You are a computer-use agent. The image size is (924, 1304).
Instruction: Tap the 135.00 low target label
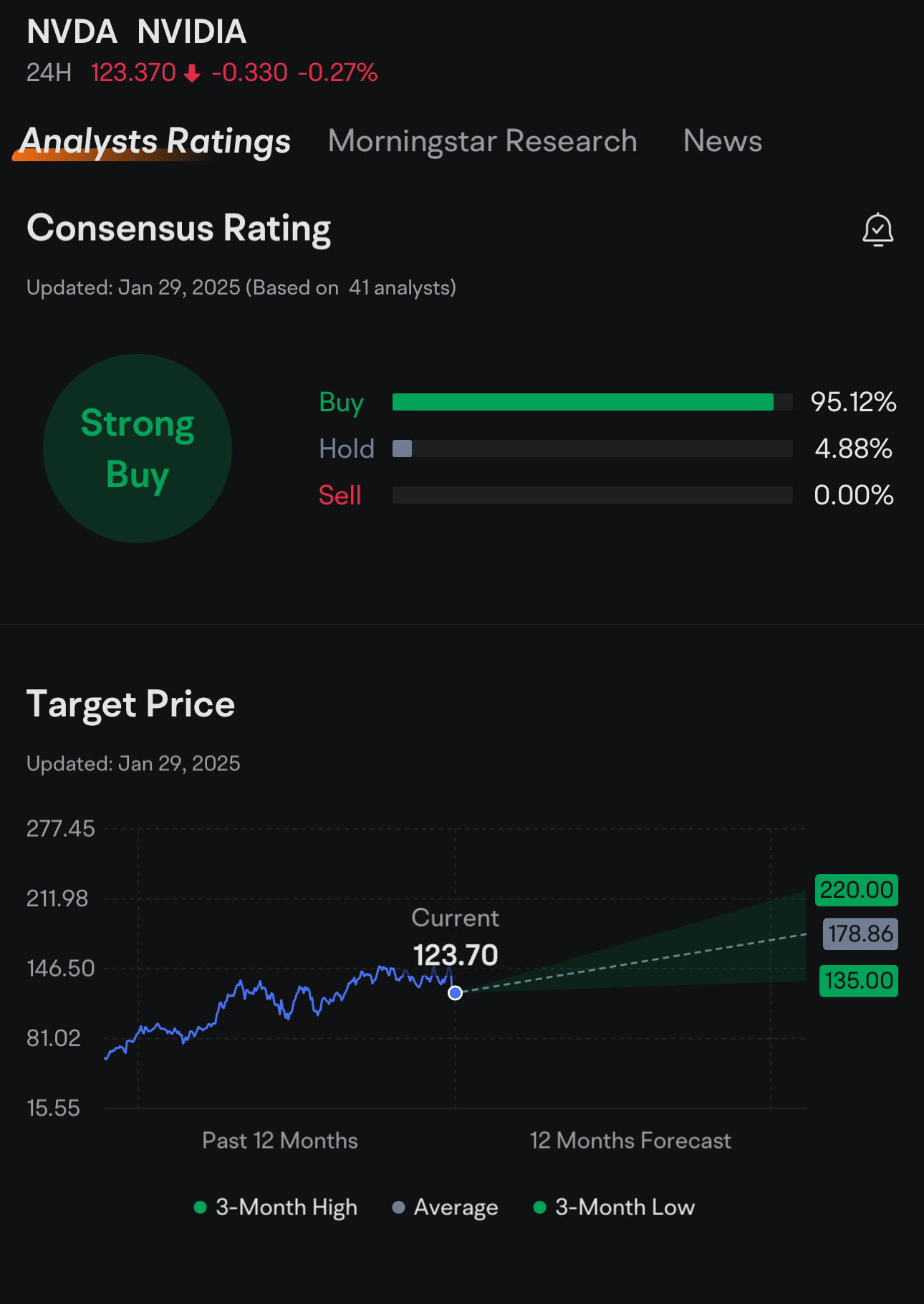(x=859, y=980)
